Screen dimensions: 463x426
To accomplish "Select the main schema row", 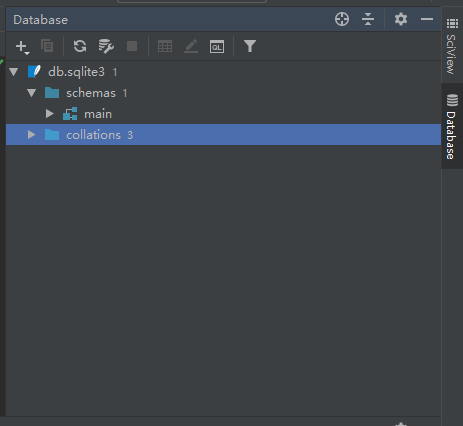I will point(223,114).
